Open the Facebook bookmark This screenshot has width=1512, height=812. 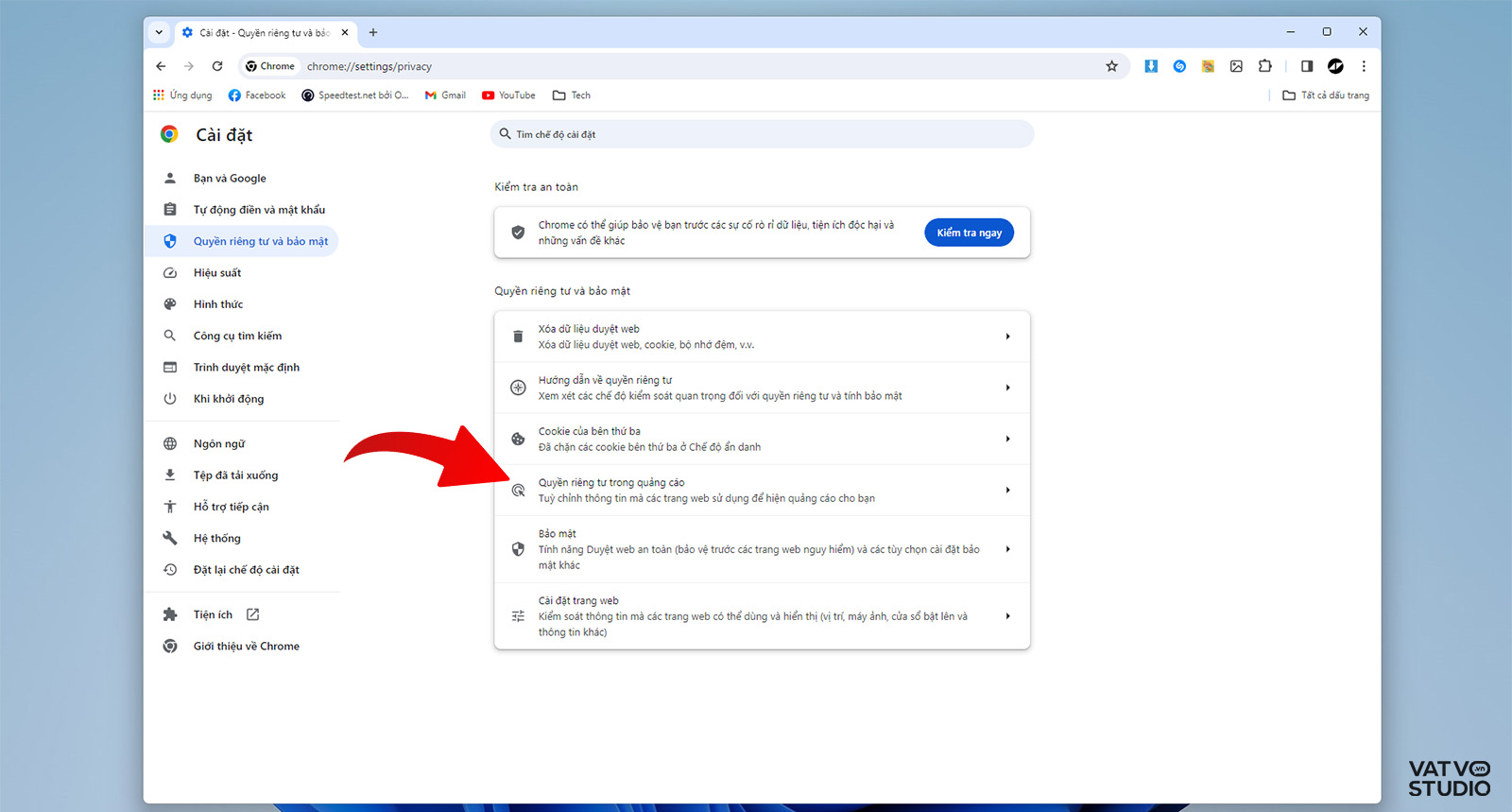pyautogui.click(x=257, y=95)
